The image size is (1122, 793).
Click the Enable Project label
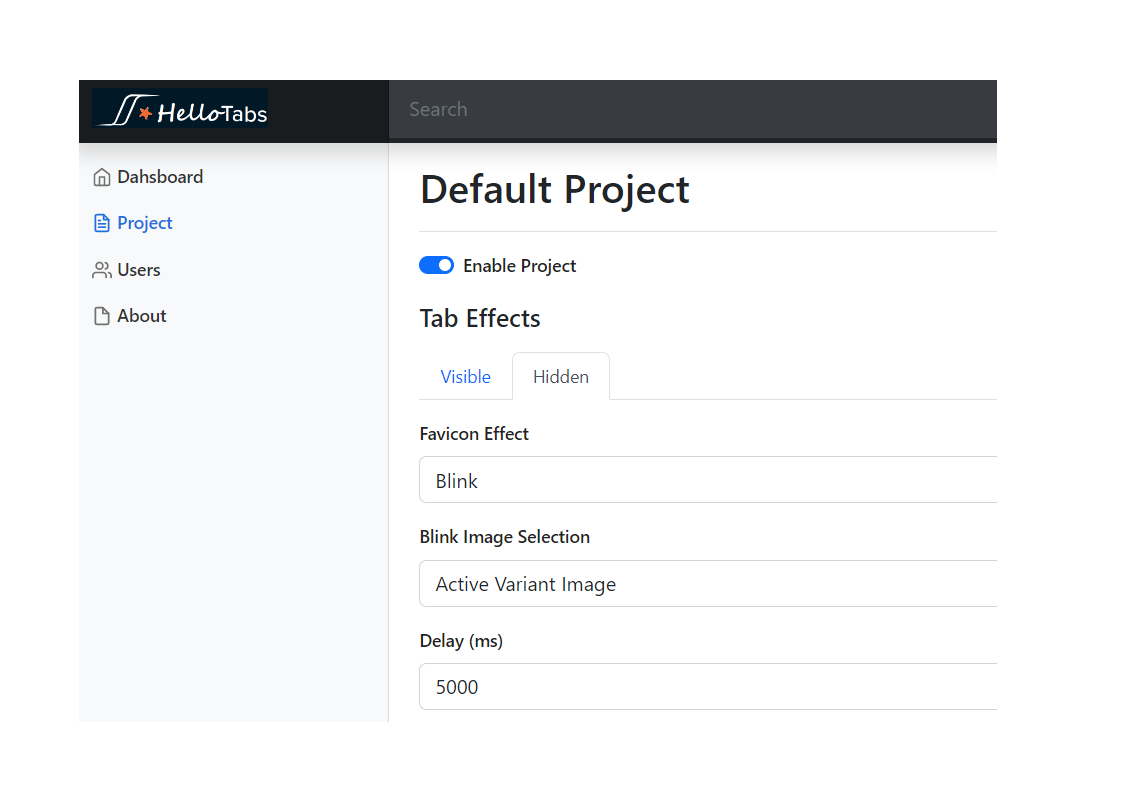519,266
